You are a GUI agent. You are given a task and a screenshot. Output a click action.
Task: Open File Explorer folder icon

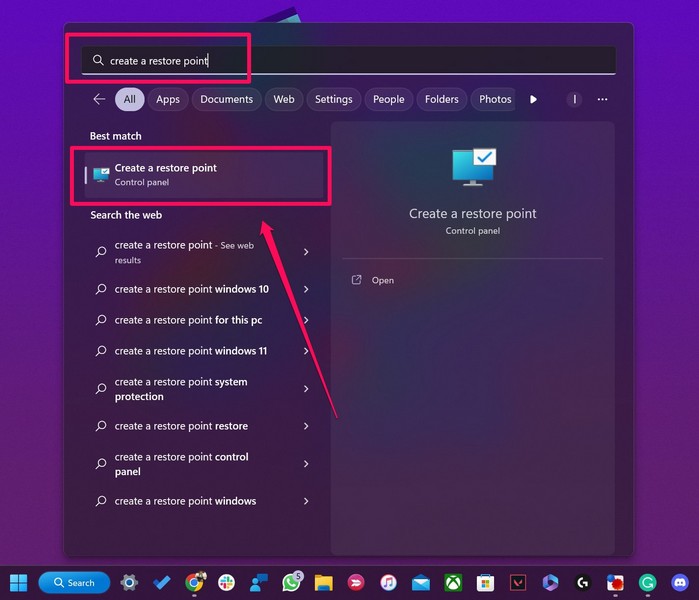click(x=324, y=583)
